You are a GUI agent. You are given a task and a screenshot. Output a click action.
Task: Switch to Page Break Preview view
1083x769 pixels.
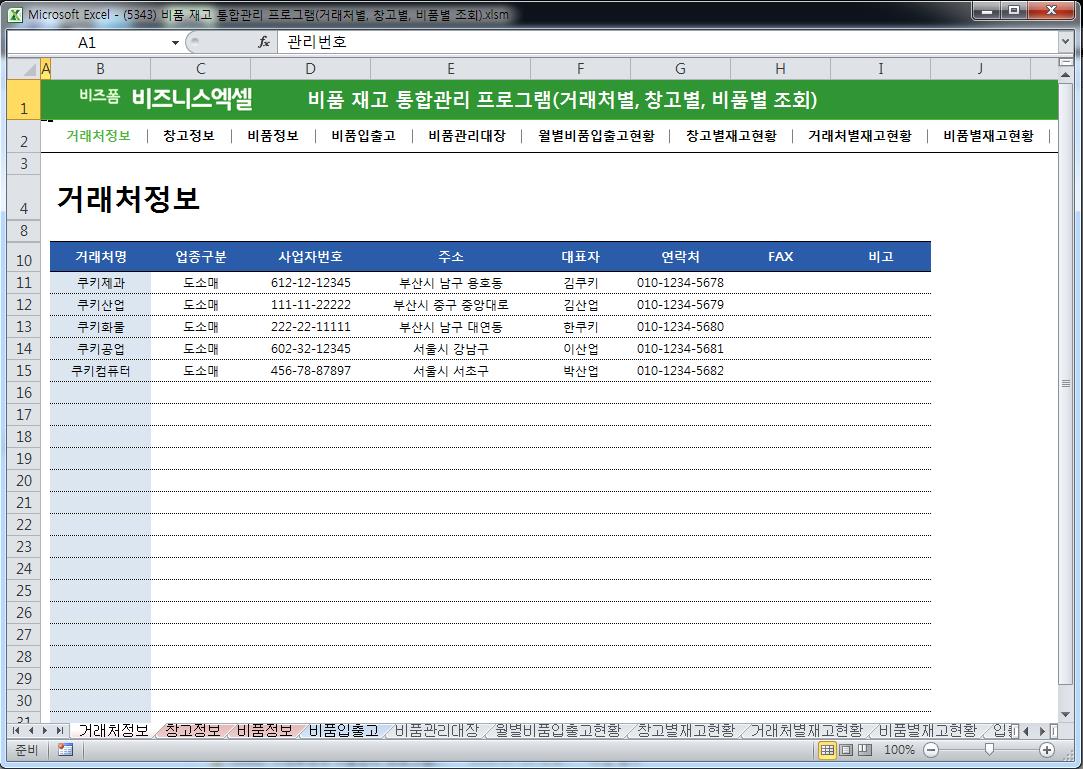[x=865, y=750]
